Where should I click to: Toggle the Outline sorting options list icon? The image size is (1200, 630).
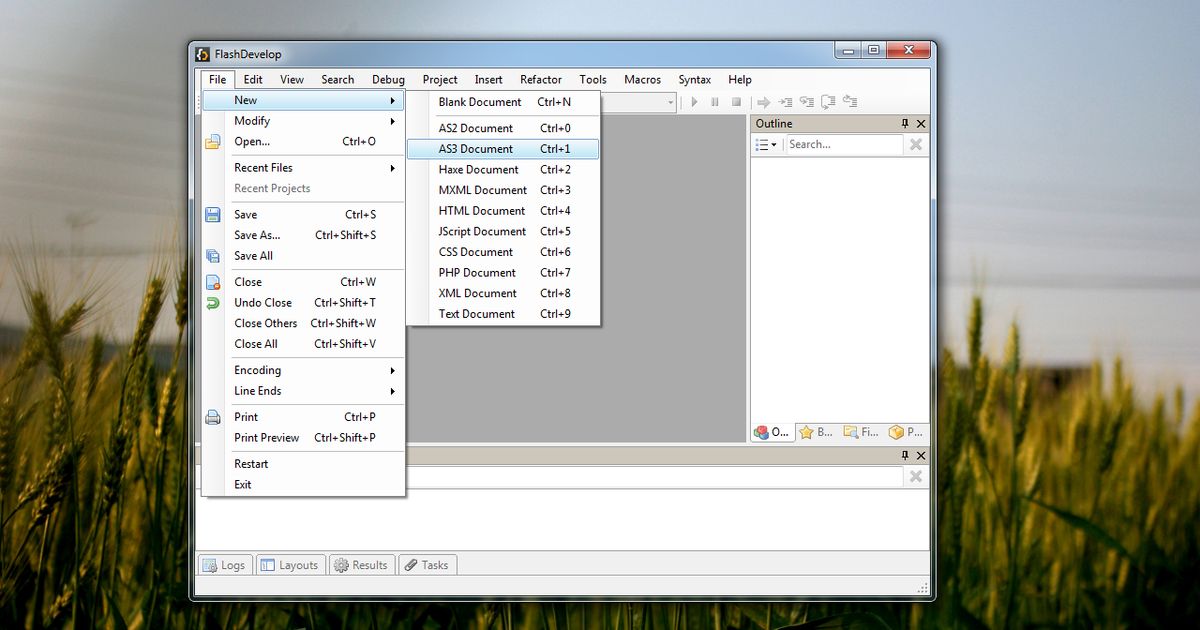[765, 144]
